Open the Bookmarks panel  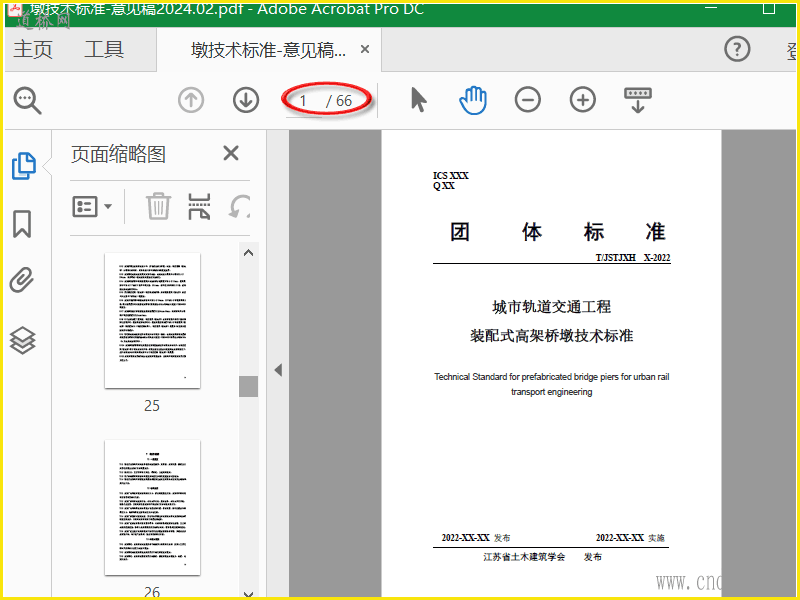pos(22,224)
